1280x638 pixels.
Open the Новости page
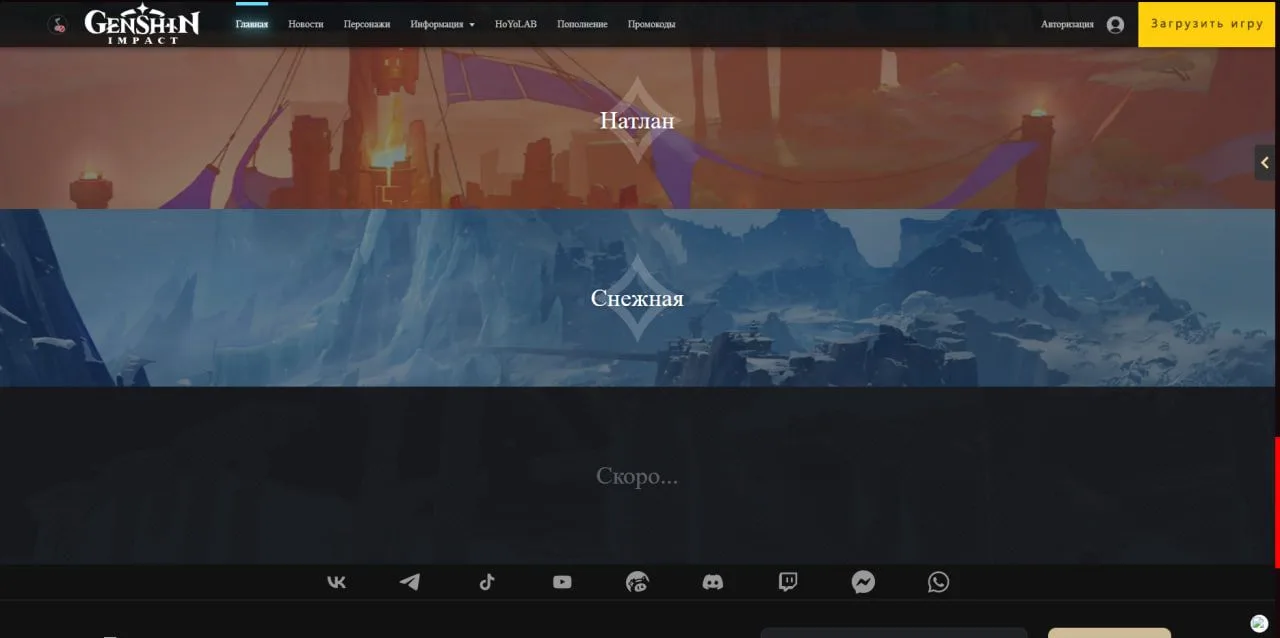click(x=306, y=24)
